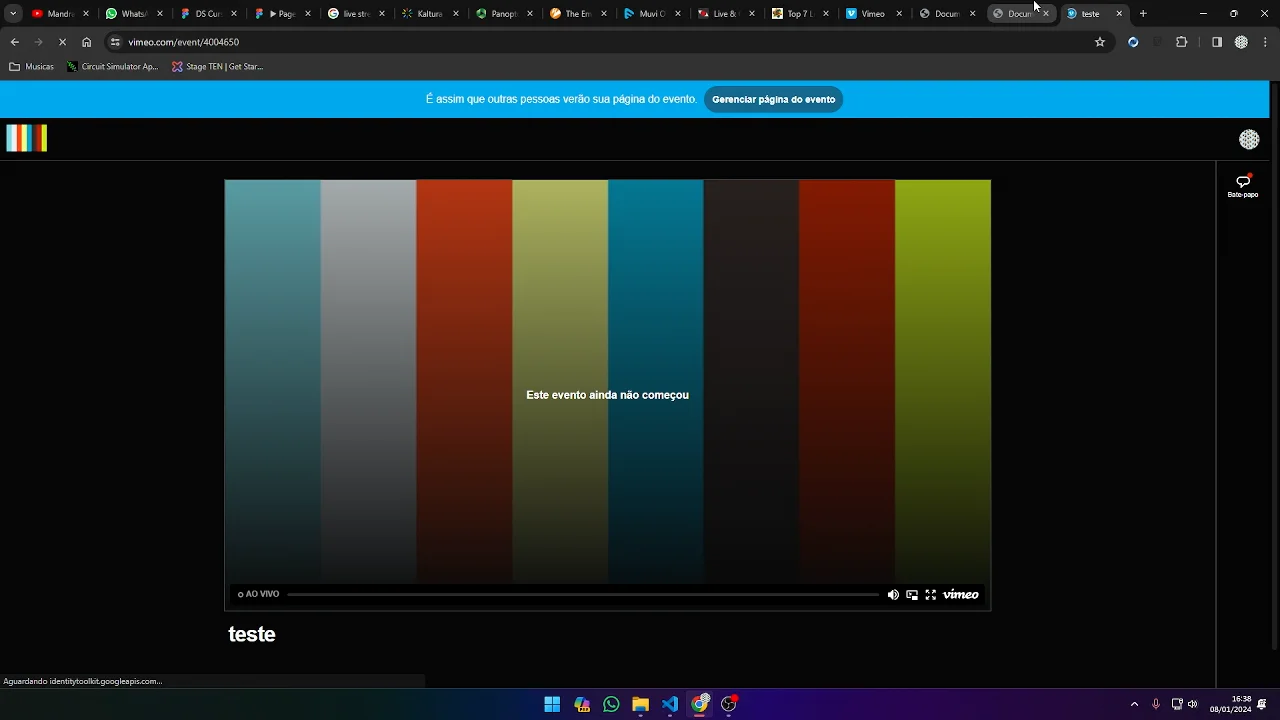1280x720 pixels.
Task: Open the Musicas bookmark folder
Action: tap(32, 67)
